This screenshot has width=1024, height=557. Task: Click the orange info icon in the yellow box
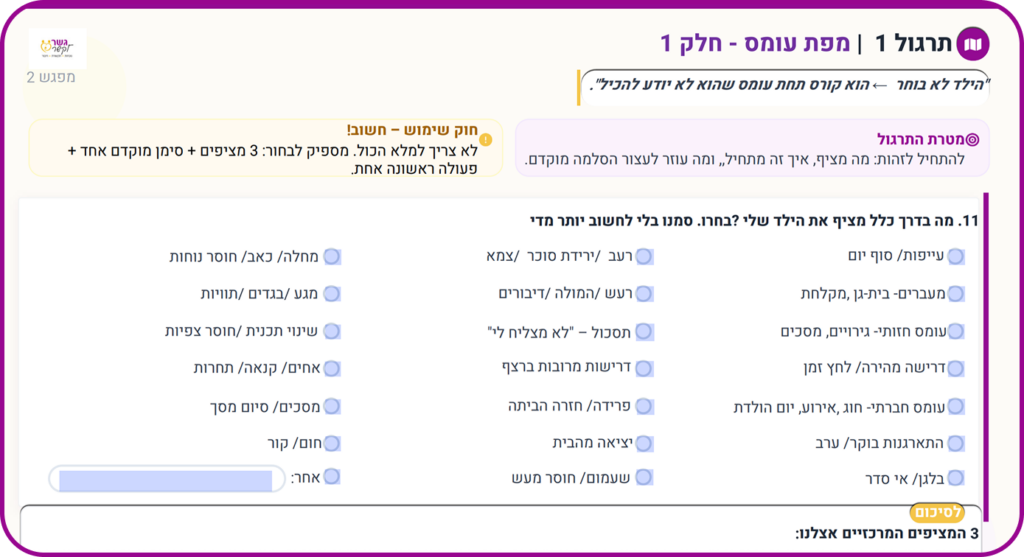[486, 140]
